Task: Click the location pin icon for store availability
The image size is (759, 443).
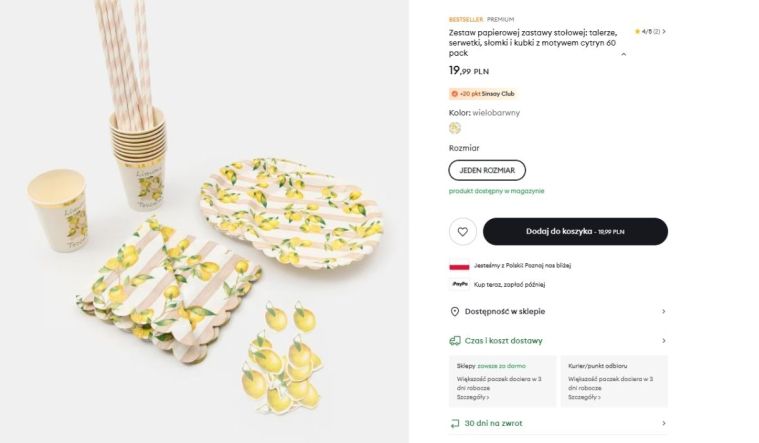Action: point(455,311)
